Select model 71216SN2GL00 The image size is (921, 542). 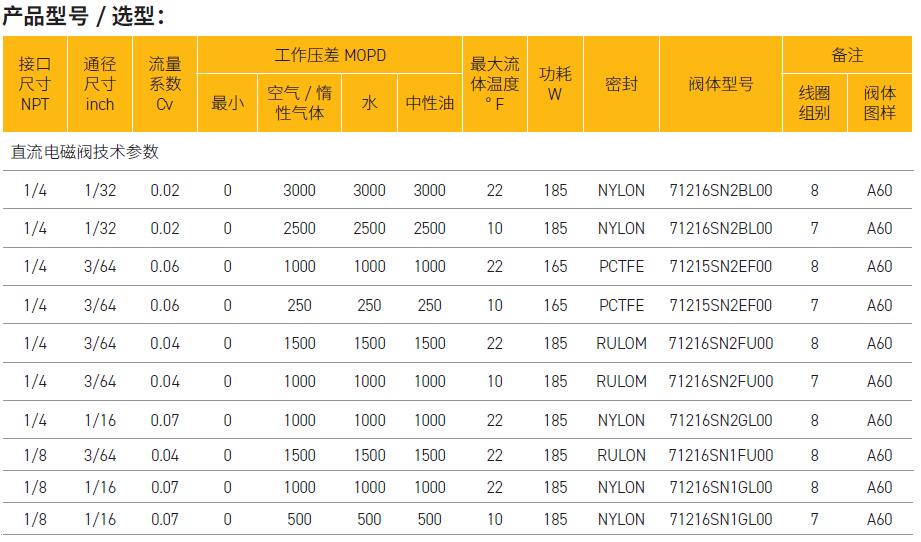click(x=721, y=420)
